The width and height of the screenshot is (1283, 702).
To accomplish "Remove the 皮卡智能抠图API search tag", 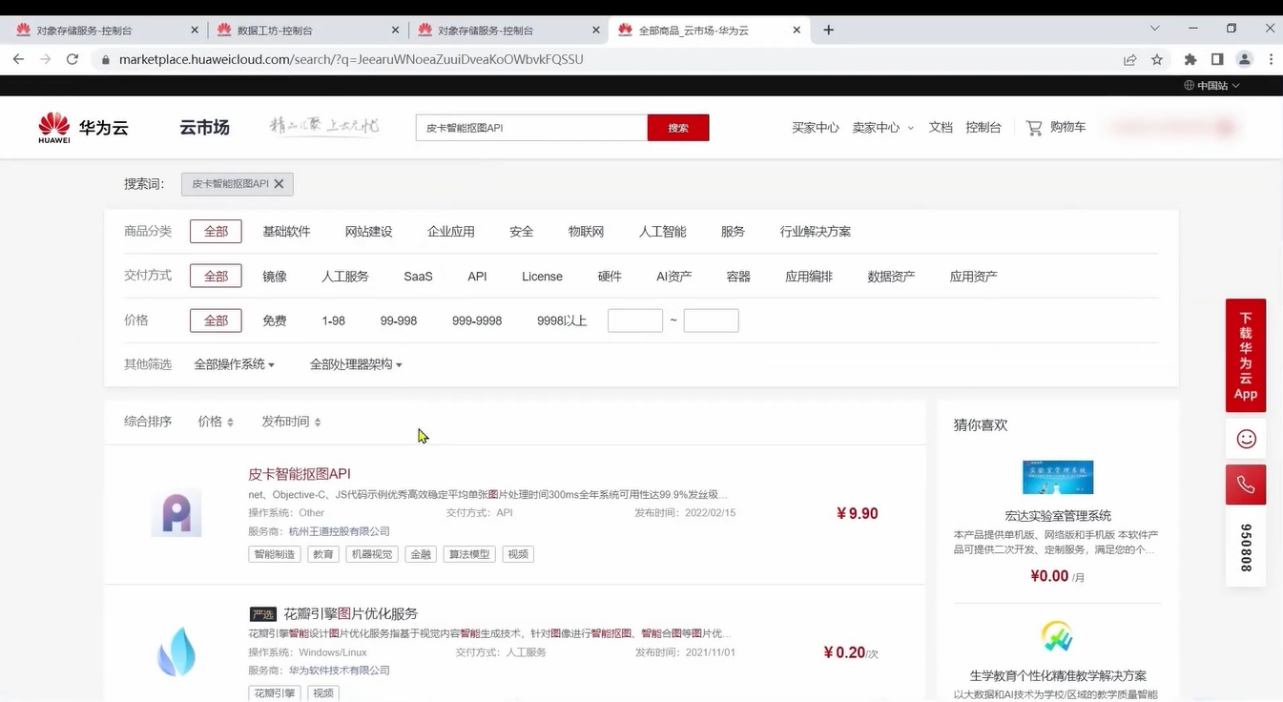I will pos(279,184).
